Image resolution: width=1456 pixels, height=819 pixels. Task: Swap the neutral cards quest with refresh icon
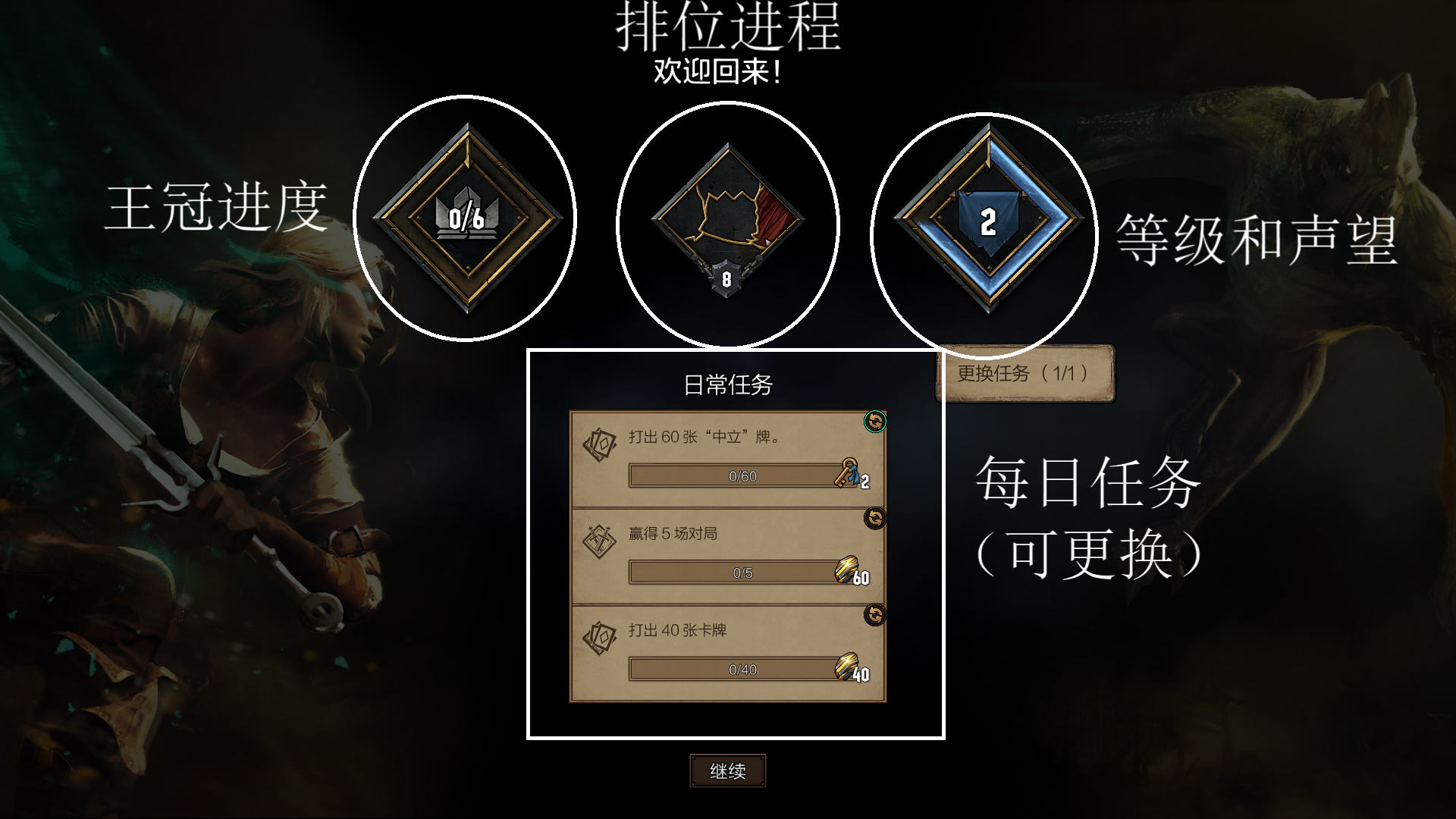click(x=875, y=422)
